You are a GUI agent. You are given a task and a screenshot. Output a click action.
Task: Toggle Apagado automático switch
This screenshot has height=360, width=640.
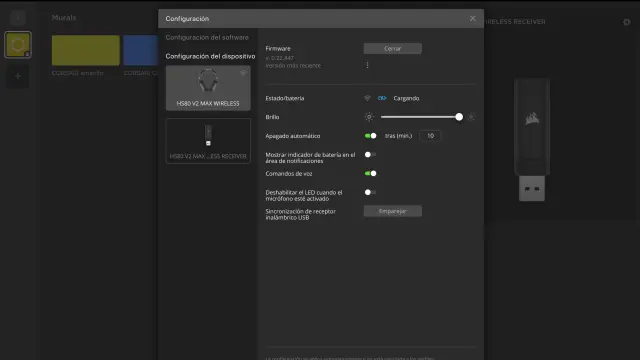(x=371, y=136)
